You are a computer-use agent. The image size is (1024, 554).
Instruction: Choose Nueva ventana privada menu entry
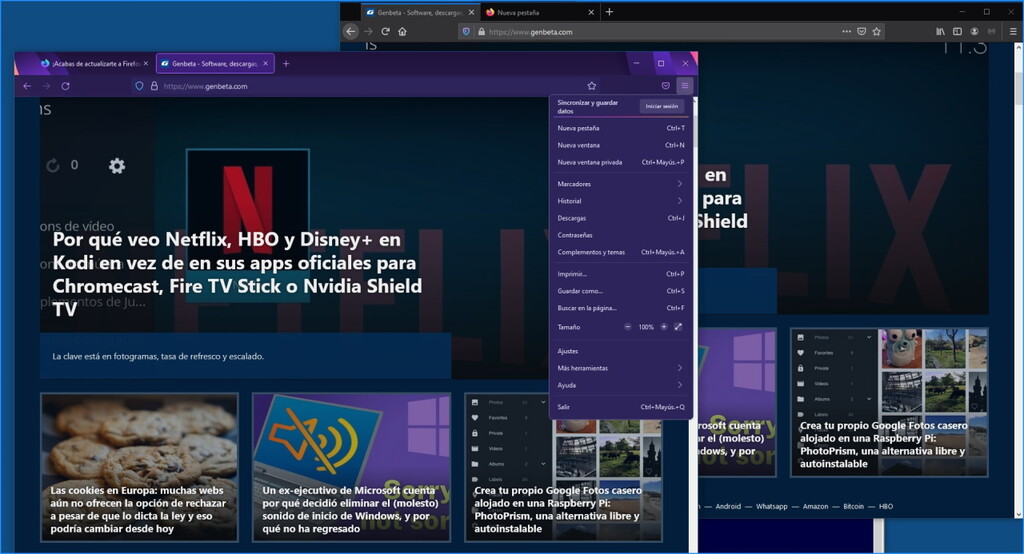620,162
